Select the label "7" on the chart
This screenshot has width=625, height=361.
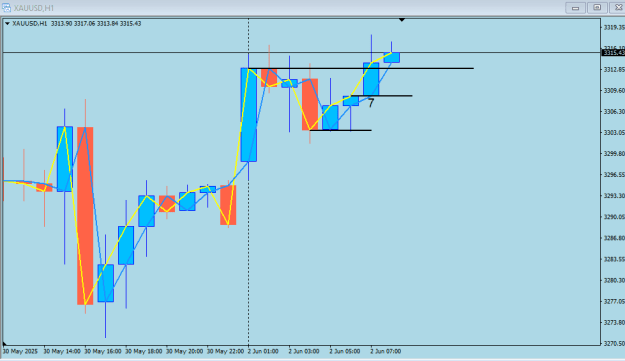tap(371, 103)
